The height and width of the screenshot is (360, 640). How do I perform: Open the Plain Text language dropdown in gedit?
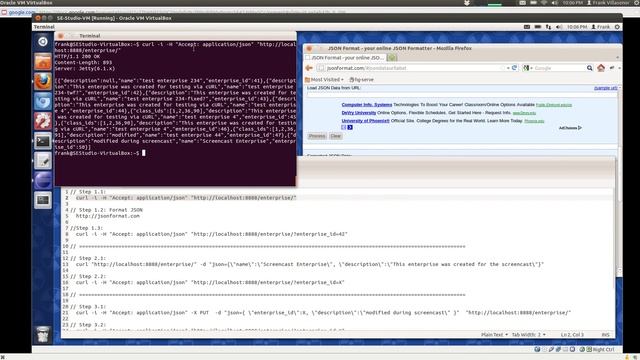click(x=494, y=335)
